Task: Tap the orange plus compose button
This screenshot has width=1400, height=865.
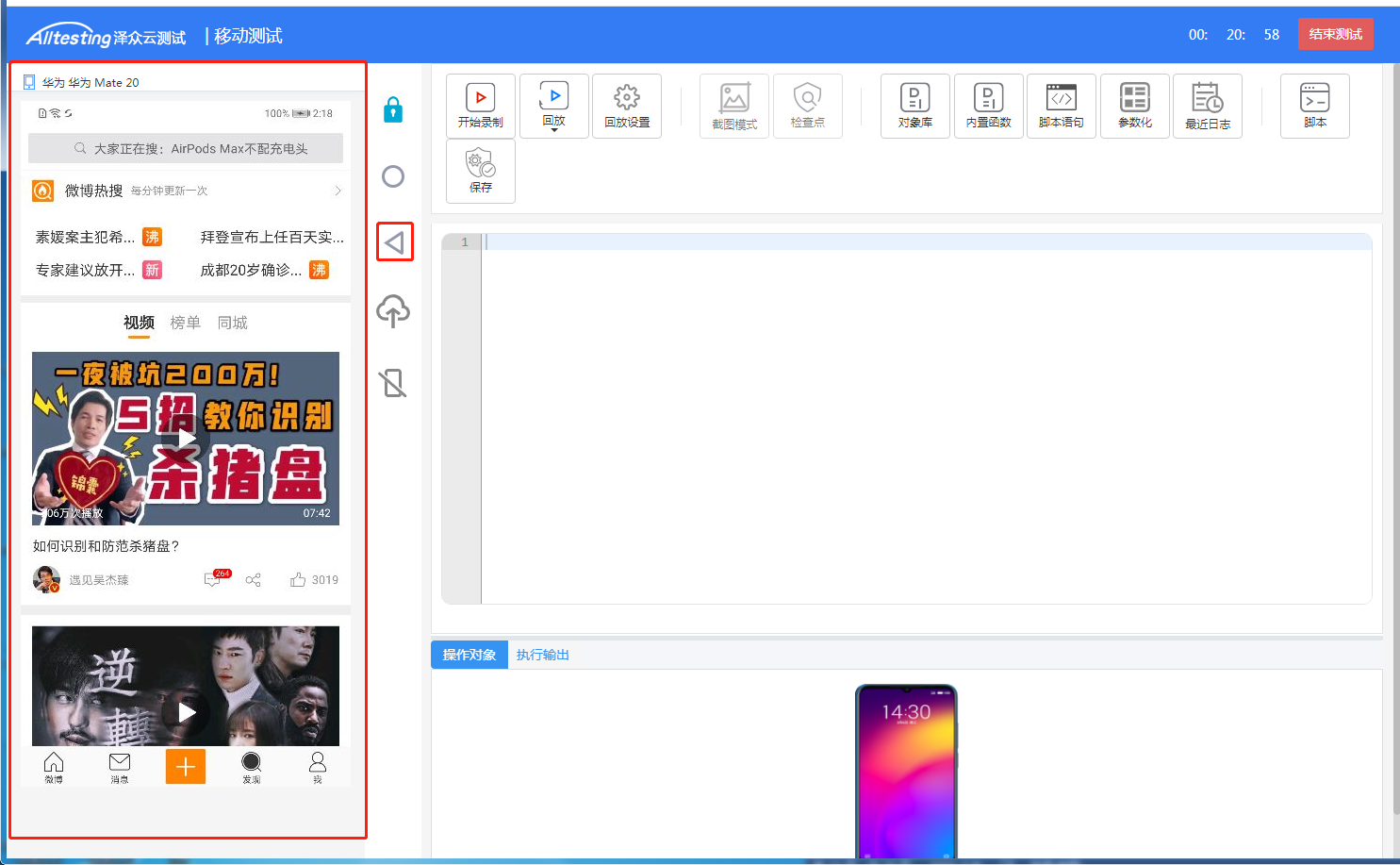Action: point(186,767)
